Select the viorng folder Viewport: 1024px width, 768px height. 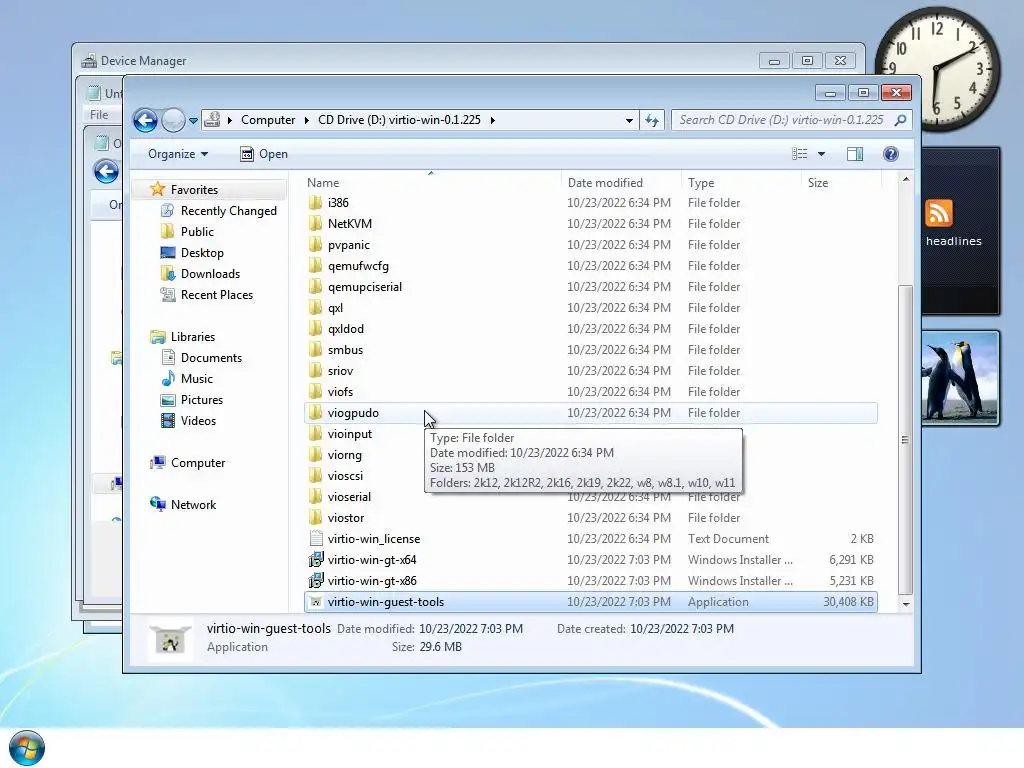point(344,455)
